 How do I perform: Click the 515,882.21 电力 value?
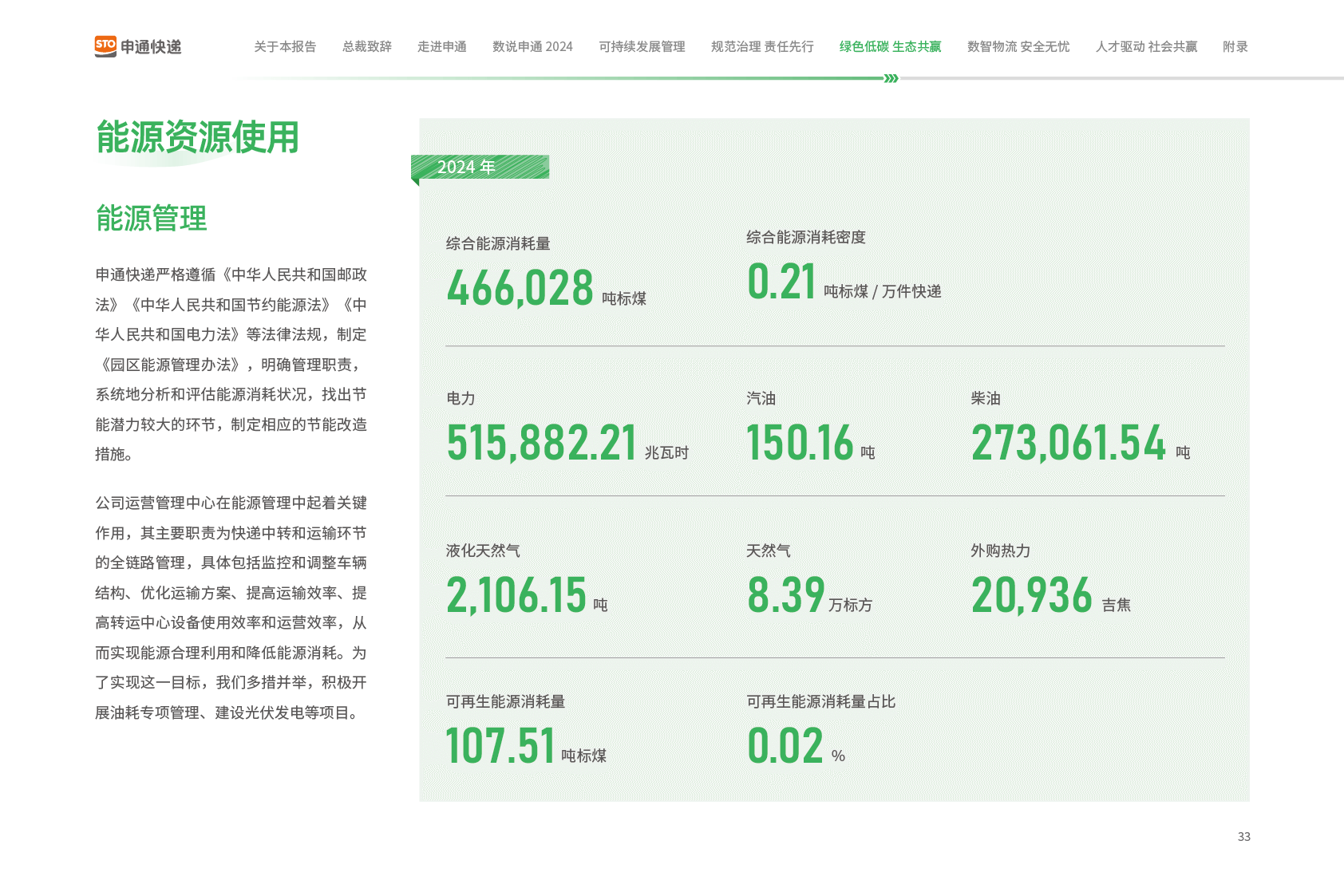coord(541,443)
